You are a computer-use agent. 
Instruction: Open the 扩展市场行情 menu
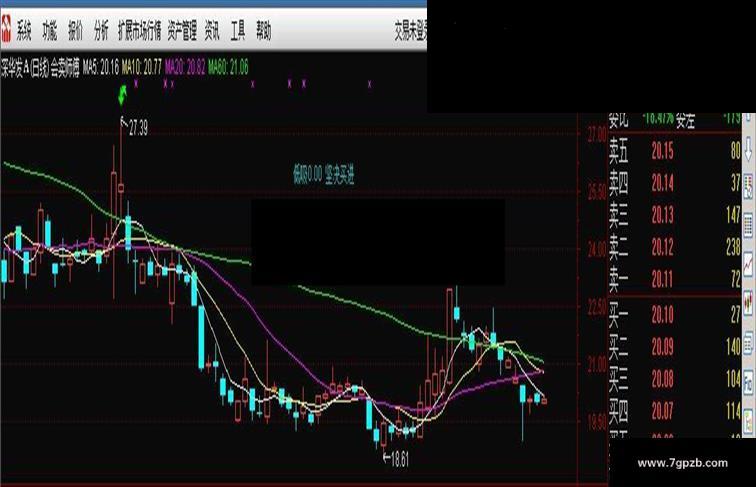click(x=140, y=31)
